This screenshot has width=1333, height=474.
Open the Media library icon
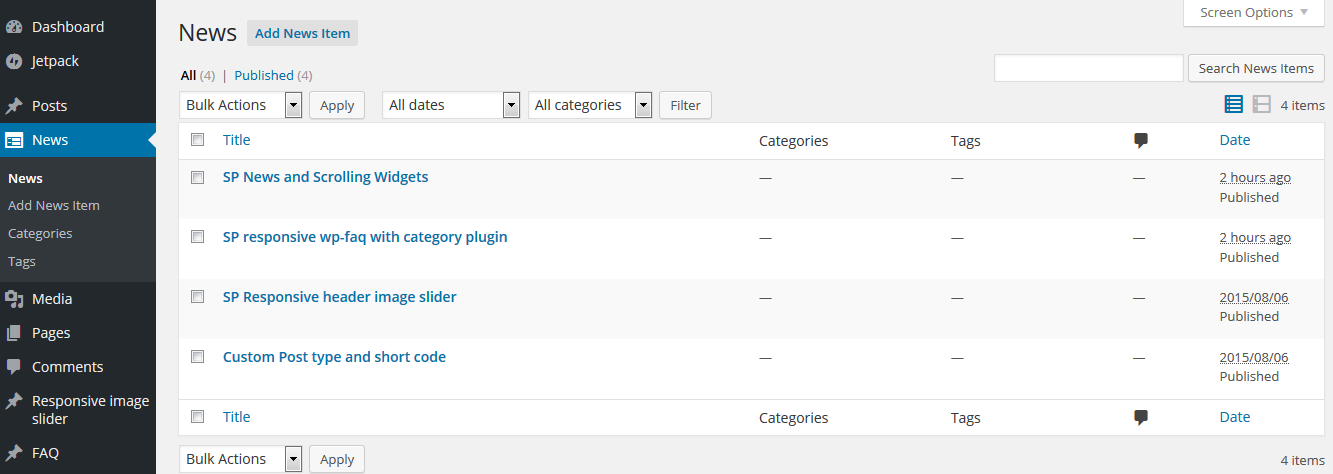pos(14,299)
